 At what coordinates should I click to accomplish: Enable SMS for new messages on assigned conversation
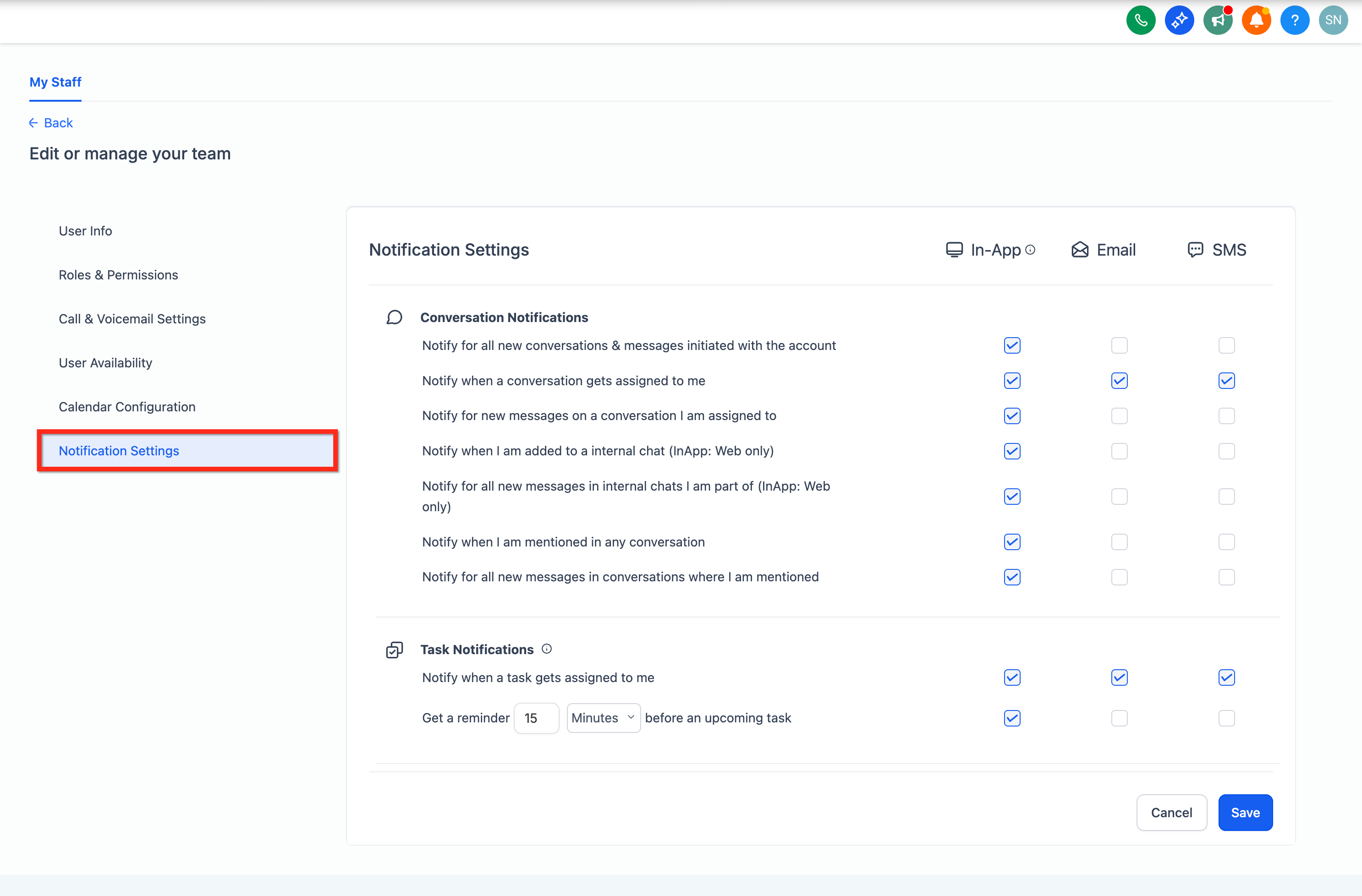point(1226,416)
